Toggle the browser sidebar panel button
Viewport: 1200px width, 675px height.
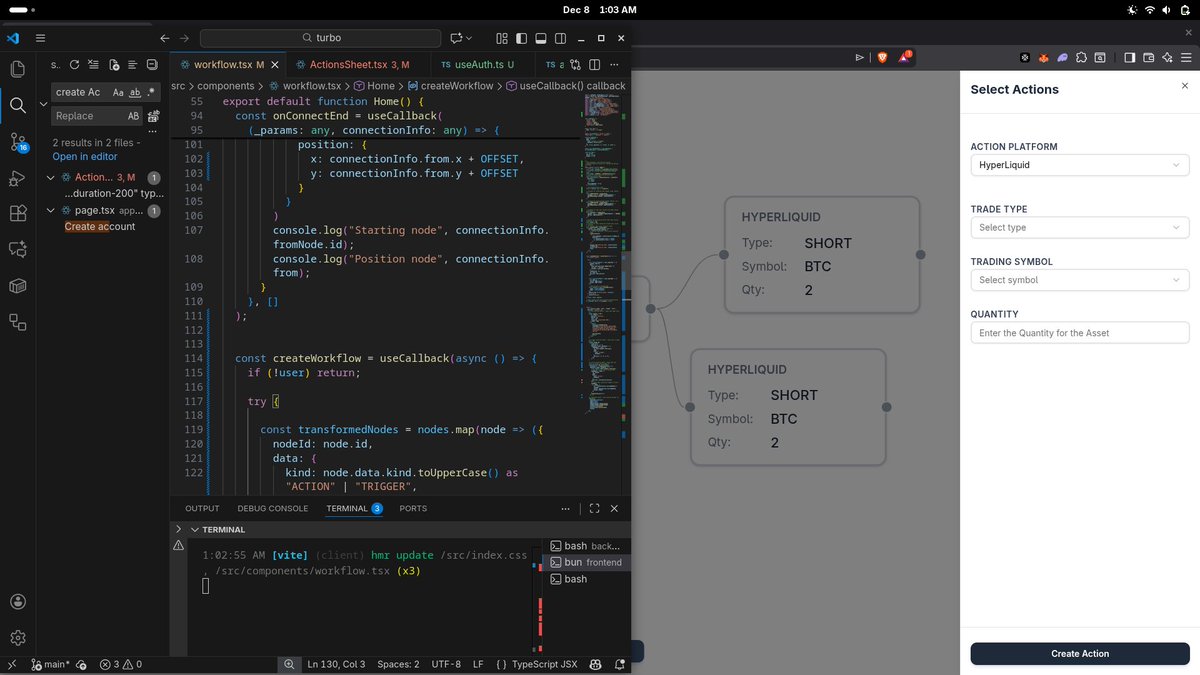tap(1129, 58)
